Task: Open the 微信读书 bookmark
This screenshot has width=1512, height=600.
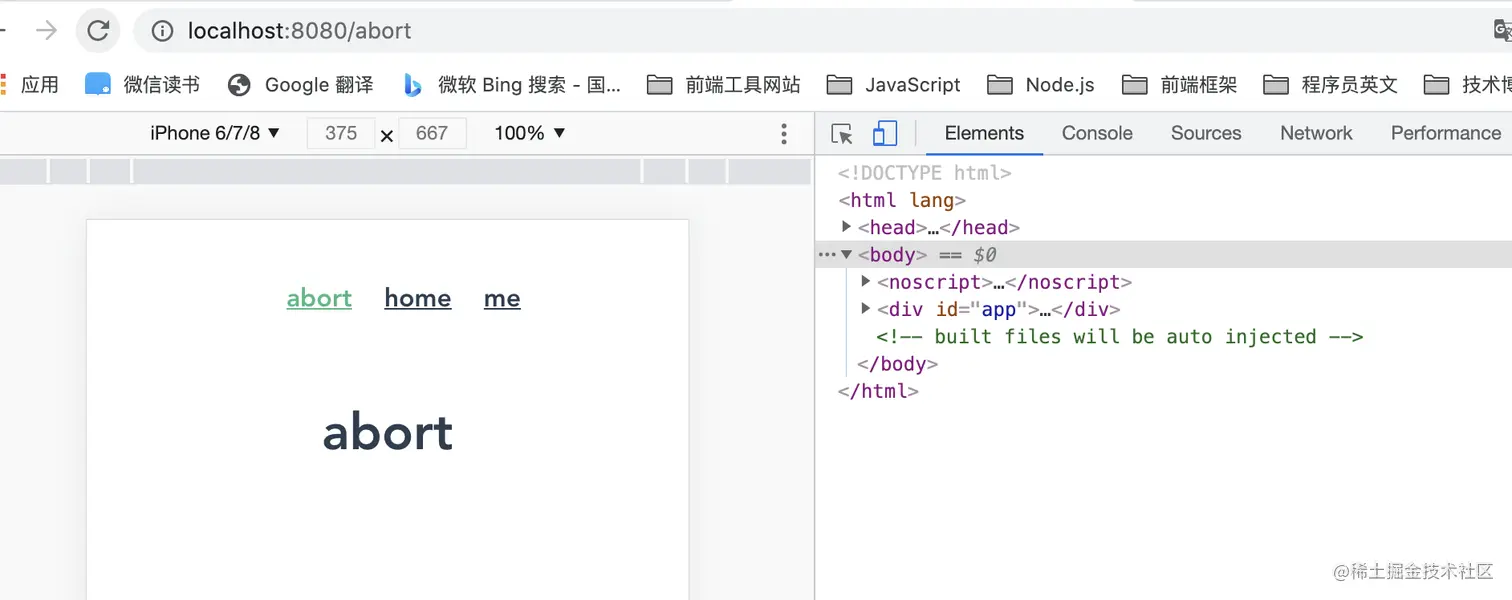Action: pyautogui.click(x=143, y=85)
